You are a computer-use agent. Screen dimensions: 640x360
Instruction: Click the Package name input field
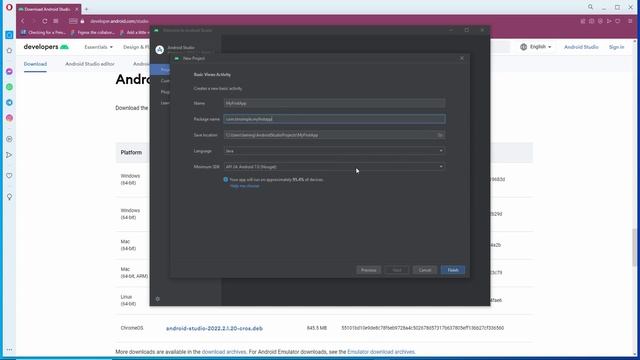tap(334, 119)
